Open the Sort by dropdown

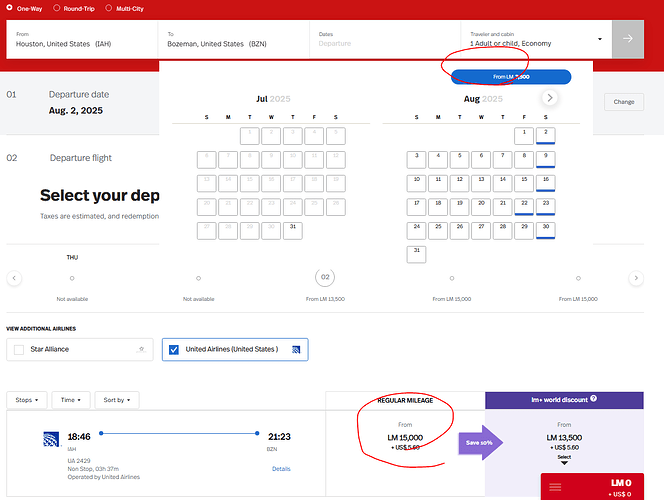coord(117,400)
